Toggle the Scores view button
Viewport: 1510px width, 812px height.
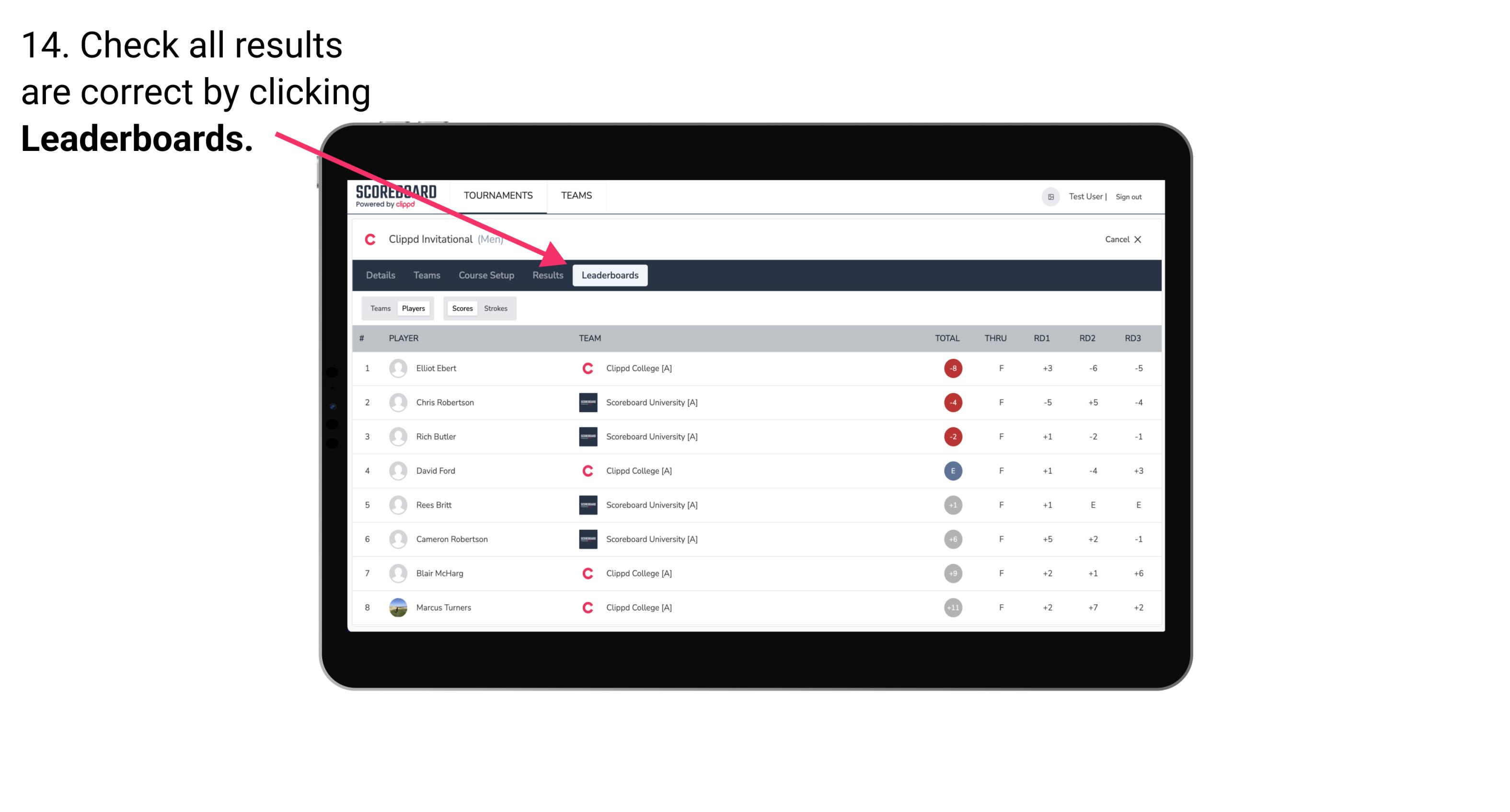coord(462,308)
